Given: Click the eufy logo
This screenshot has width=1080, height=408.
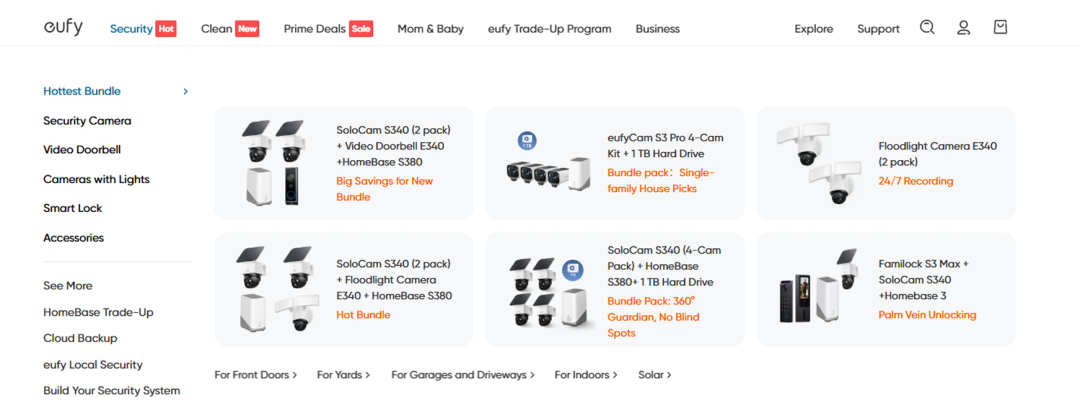Looking at the screenshot, I should coord(63,28).
